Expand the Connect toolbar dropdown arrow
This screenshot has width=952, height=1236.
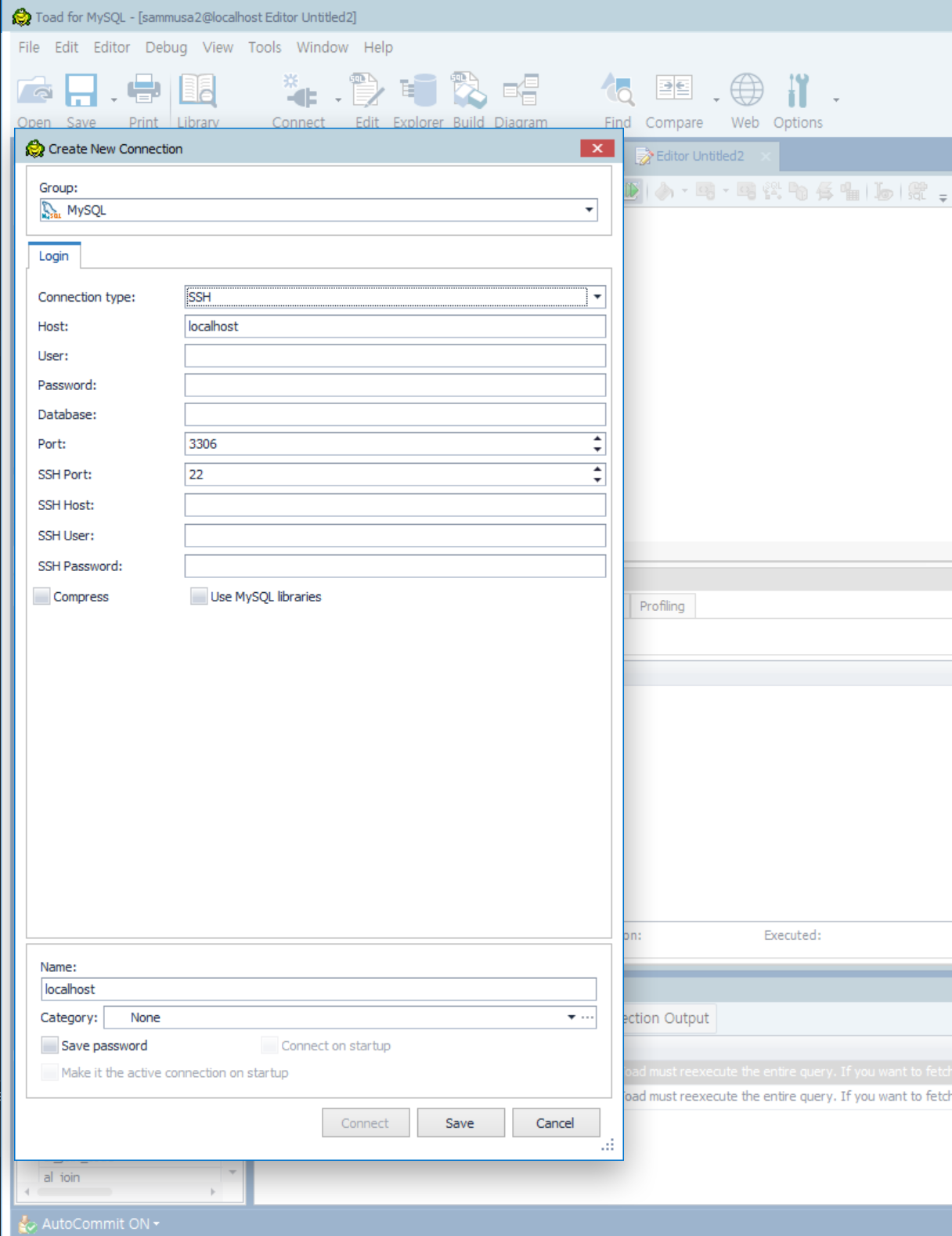point(338,100)
